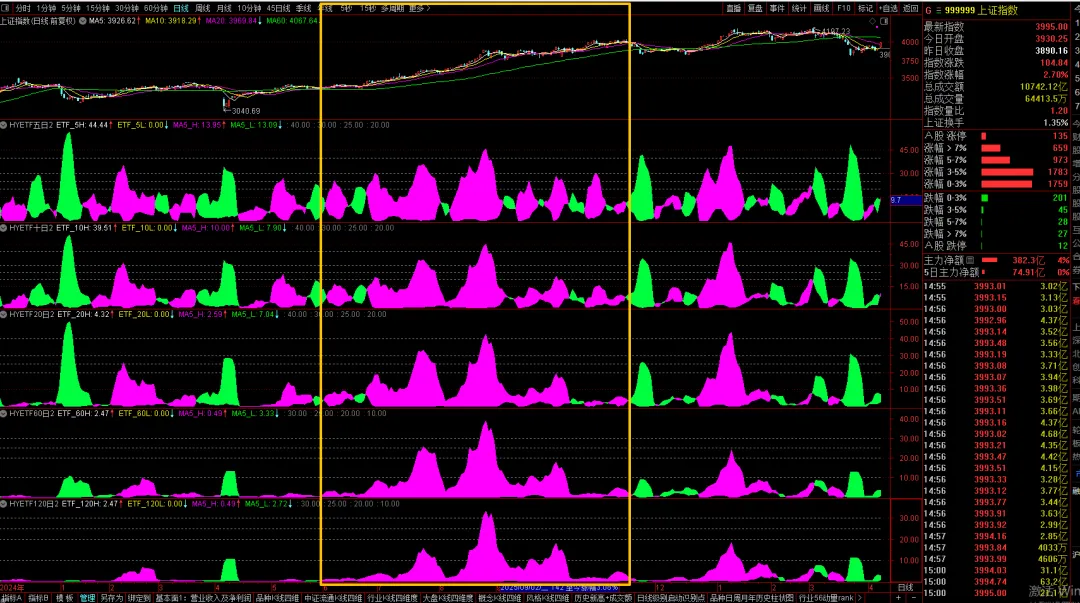
Task: Click 绑定到 in bottom bar
Action: coord(138,597)
